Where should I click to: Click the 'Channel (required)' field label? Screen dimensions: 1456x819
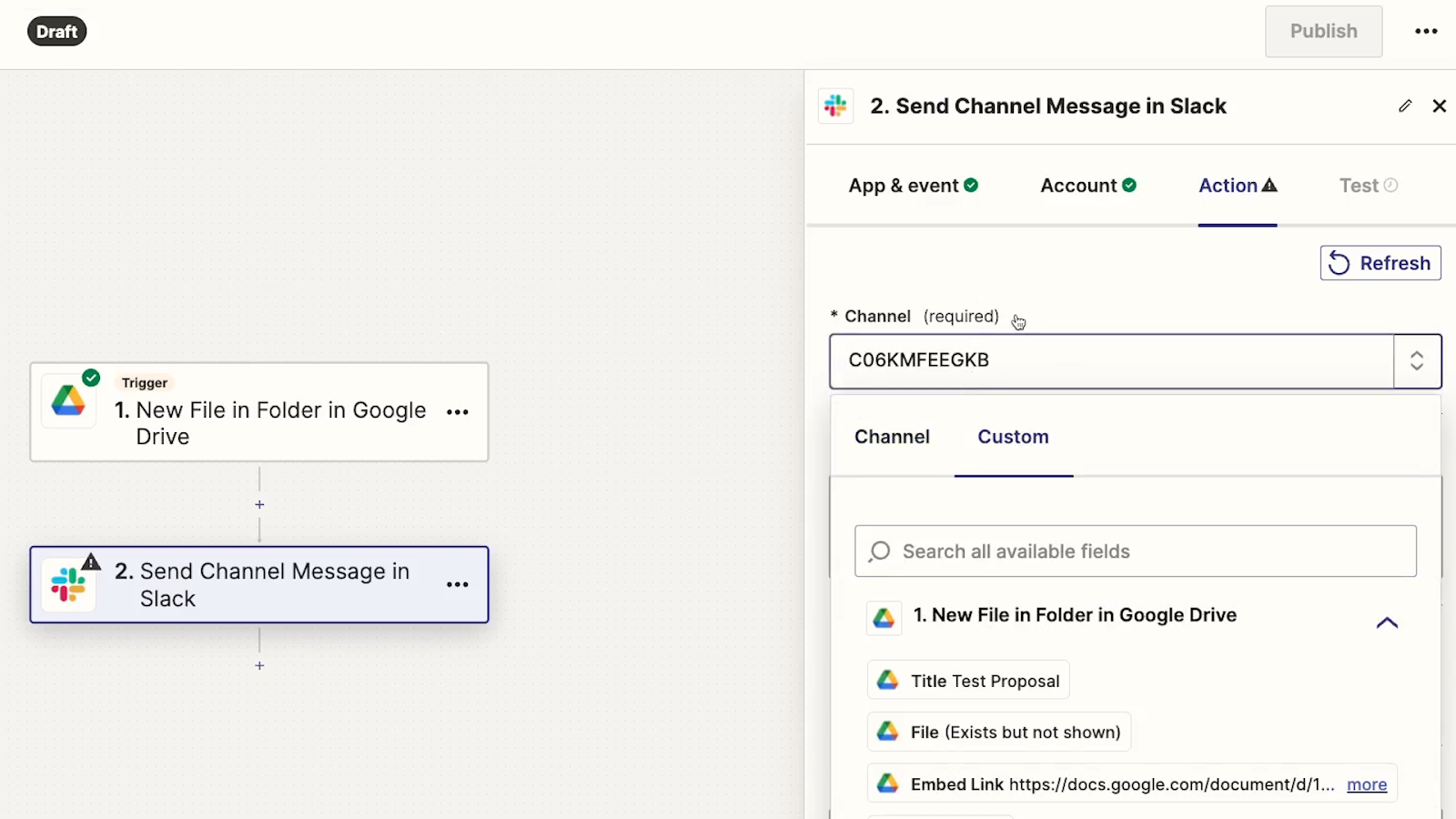pyautogui.click(x=915, y=317)
